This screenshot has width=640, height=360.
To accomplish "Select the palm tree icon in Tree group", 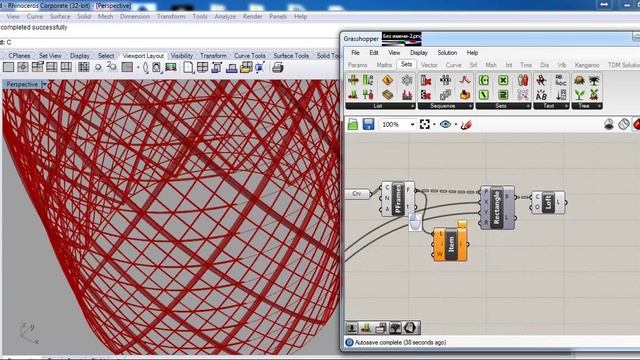I will (594, 80).
